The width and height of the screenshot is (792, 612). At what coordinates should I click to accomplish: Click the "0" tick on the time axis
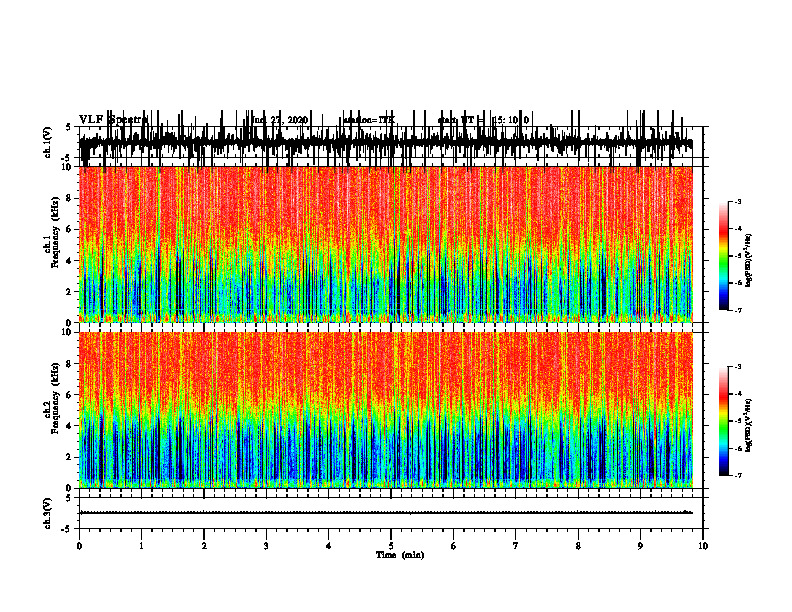click(x=79, y=546)
